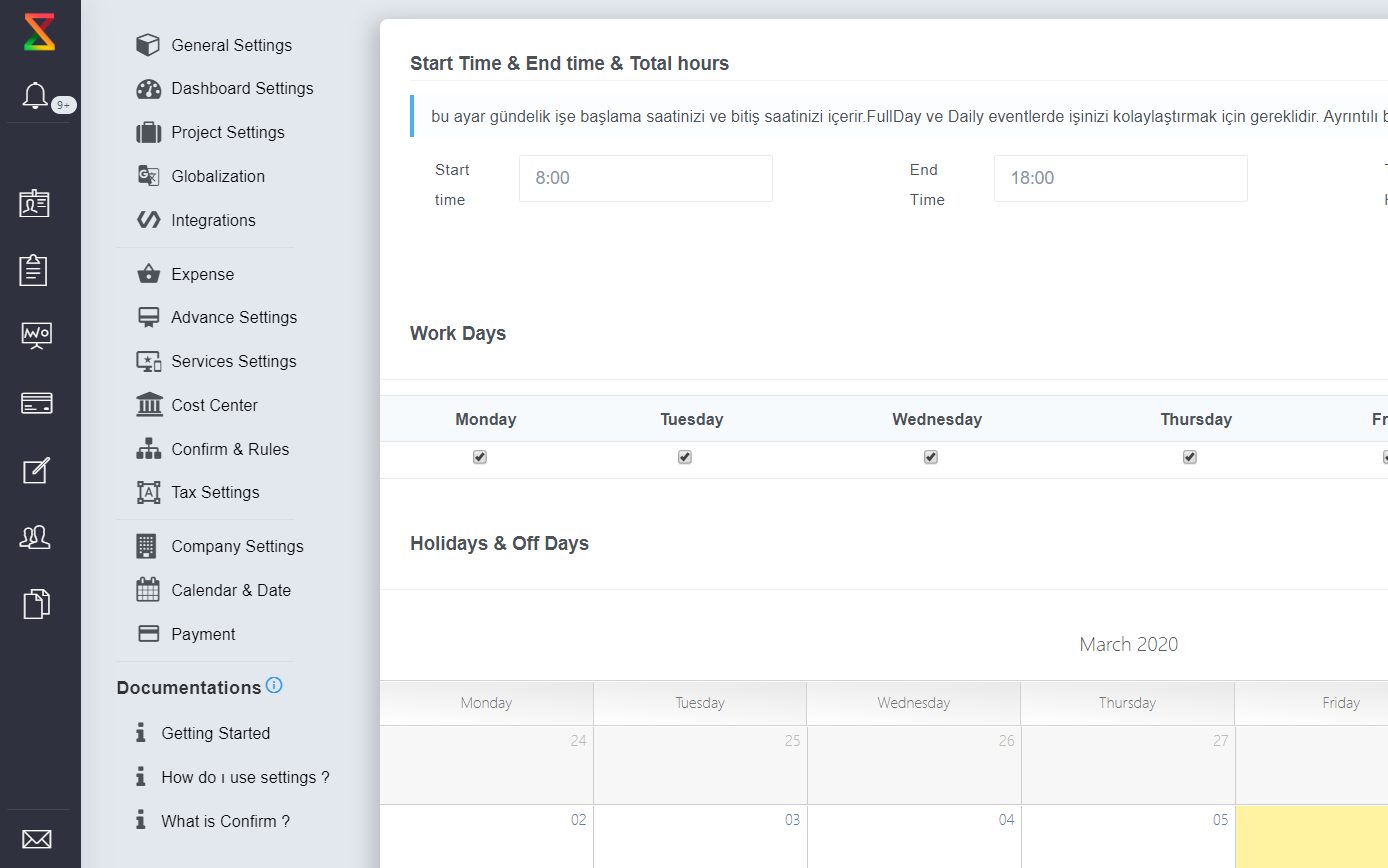This screenshot has width=1388, height=868.
Task: Click the edit note sidebar icon
Action: tap(36, 470)
